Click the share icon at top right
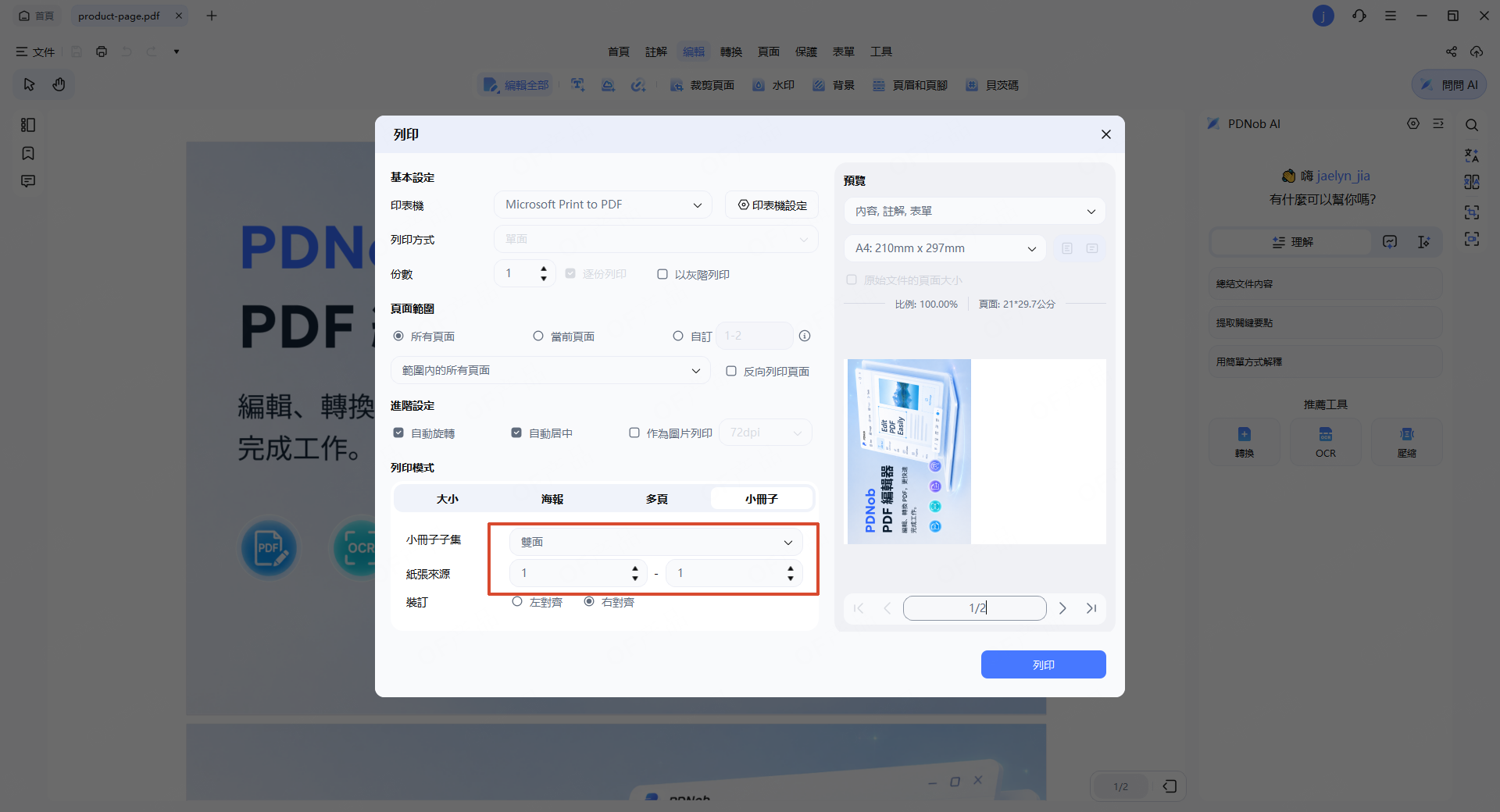 1452,52
